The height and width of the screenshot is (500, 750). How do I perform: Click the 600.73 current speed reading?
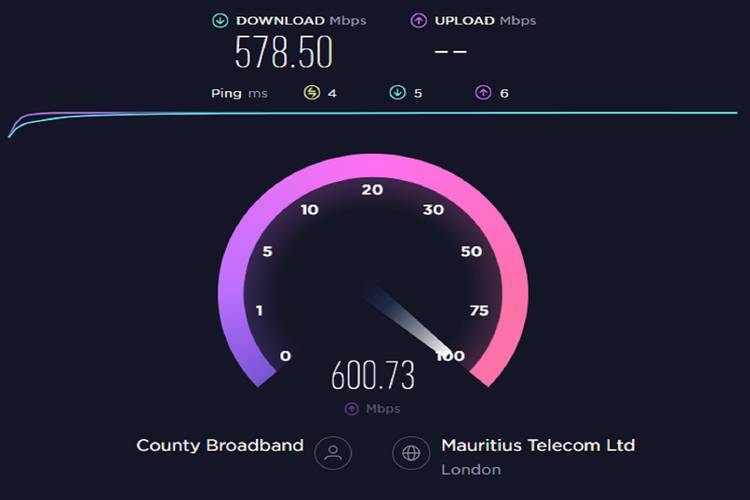coord(373,376)
